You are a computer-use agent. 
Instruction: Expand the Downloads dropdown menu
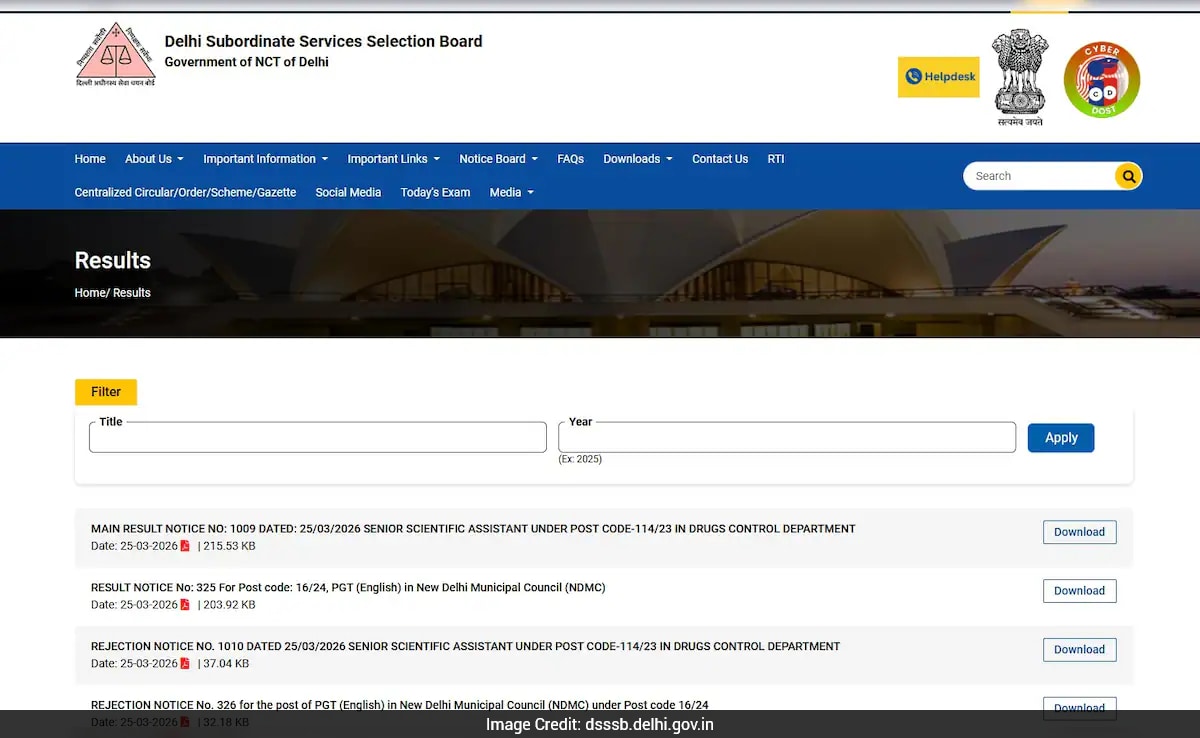637,159
